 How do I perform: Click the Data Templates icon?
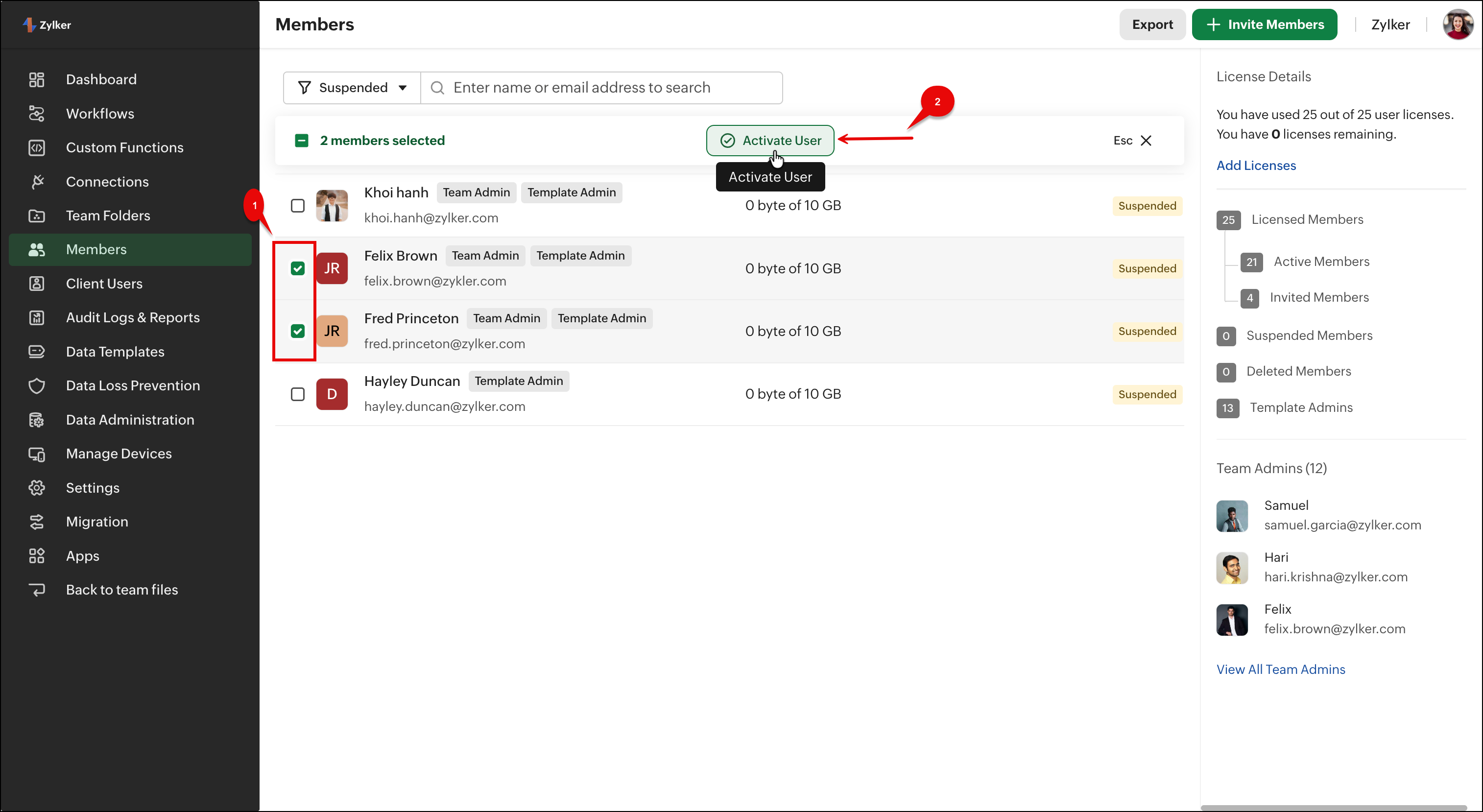(37, 352)
